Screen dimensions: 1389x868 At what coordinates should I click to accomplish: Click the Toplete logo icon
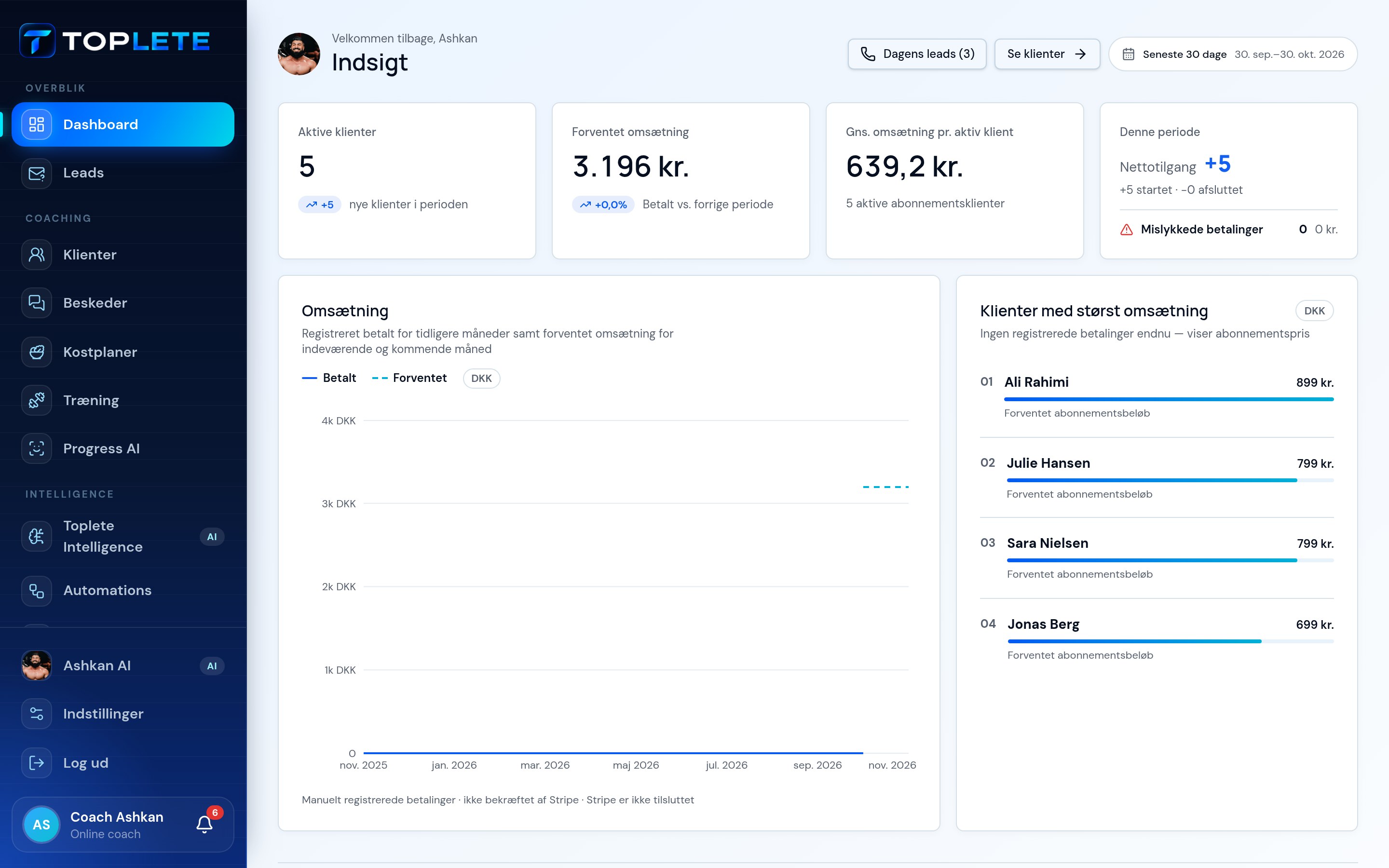tap(37, 41)
